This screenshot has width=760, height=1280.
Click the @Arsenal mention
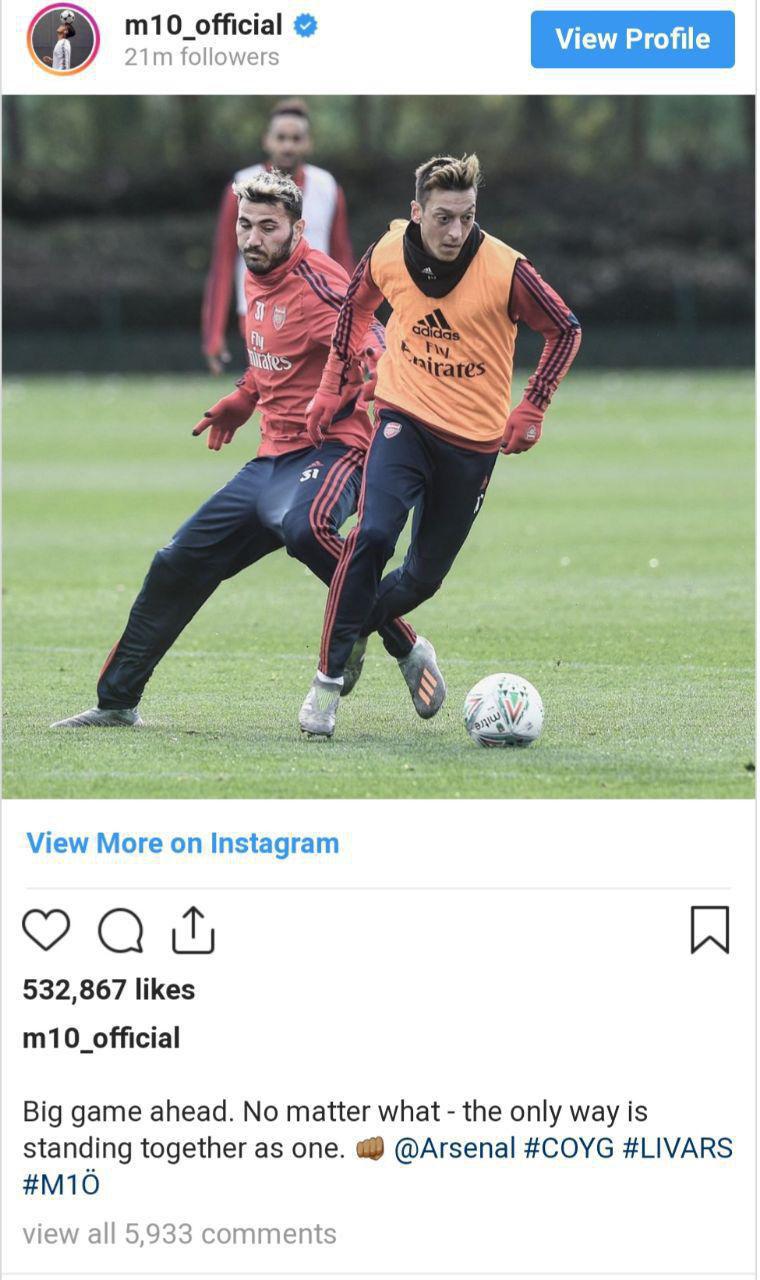pos(455,1148)
